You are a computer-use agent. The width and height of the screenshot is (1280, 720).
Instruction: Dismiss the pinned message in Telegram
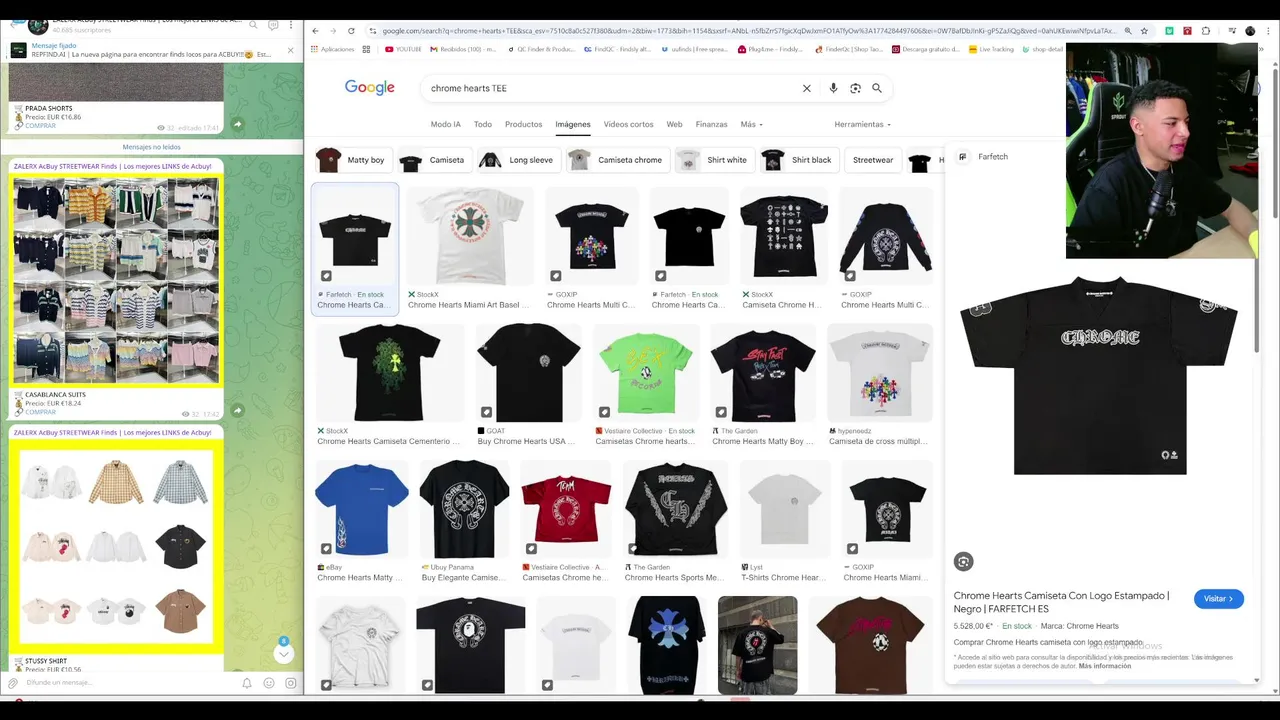291,50
